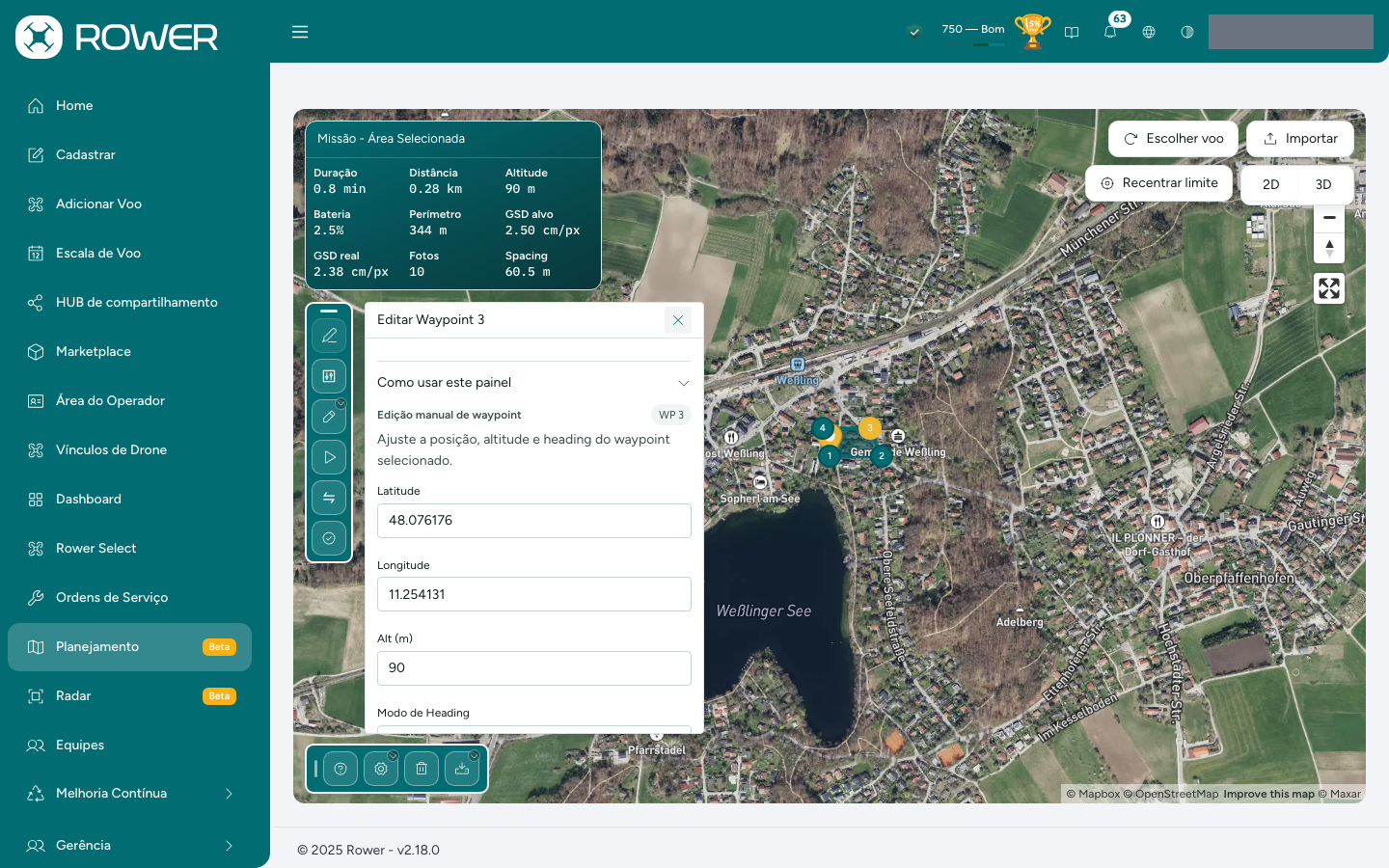Image resolution: width=1389 pixels, height=868 pixels.
Task: Reset map bearing with compass button
Action: [1329, 248]
